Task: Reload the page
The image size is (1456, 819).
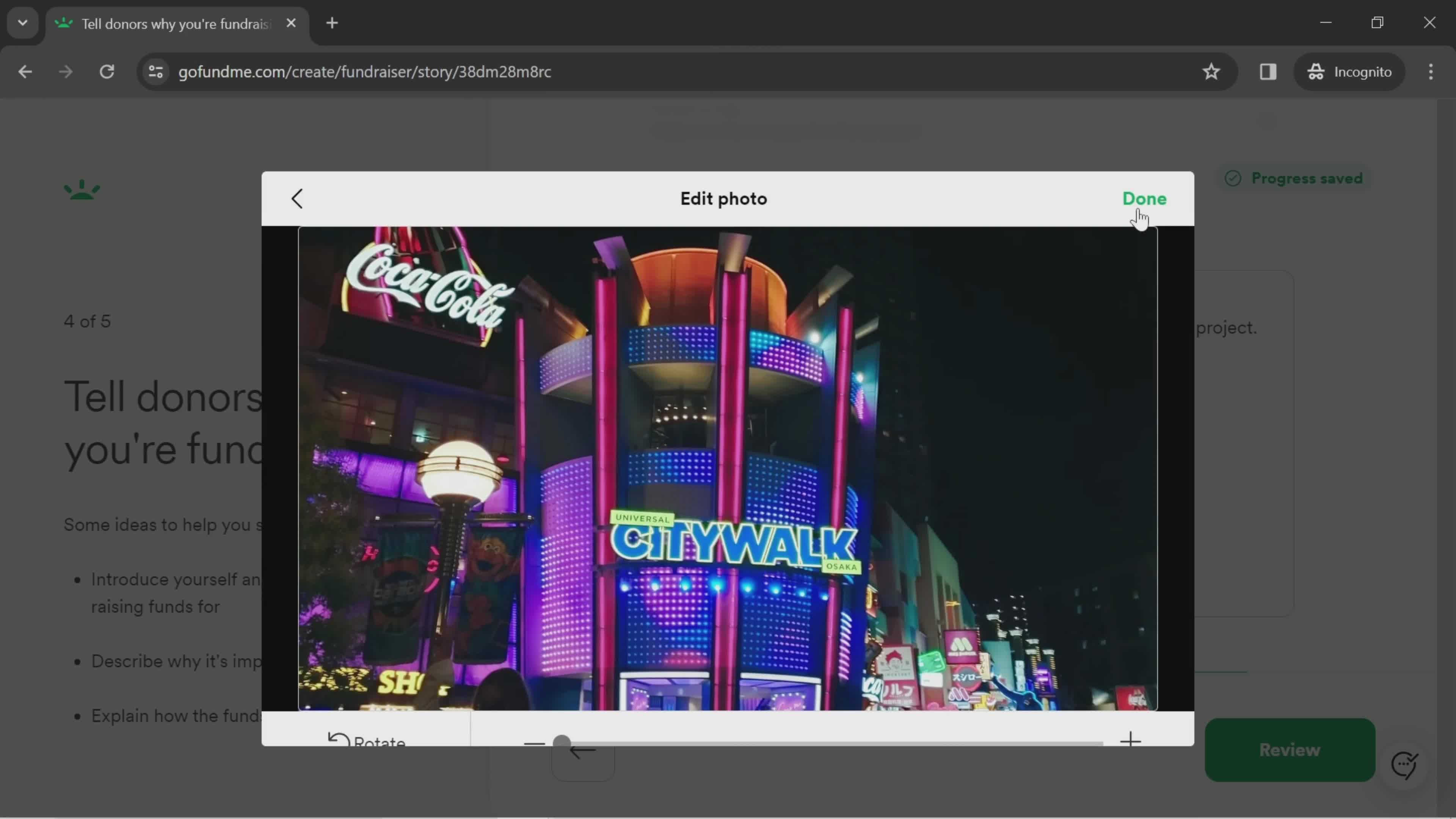Action: [x=107, y=72]
